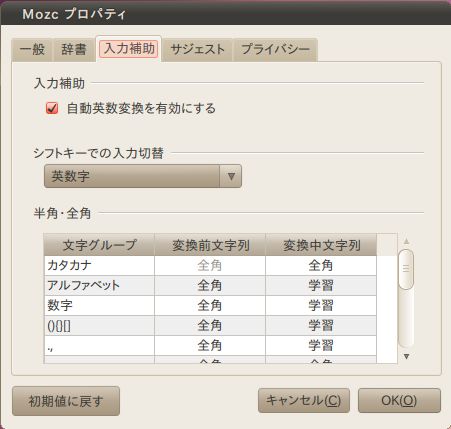This screenshot has height=429, width=451.
Task: Change 数字 変換前文字列 cell 全角
Action: click(210, 306)
